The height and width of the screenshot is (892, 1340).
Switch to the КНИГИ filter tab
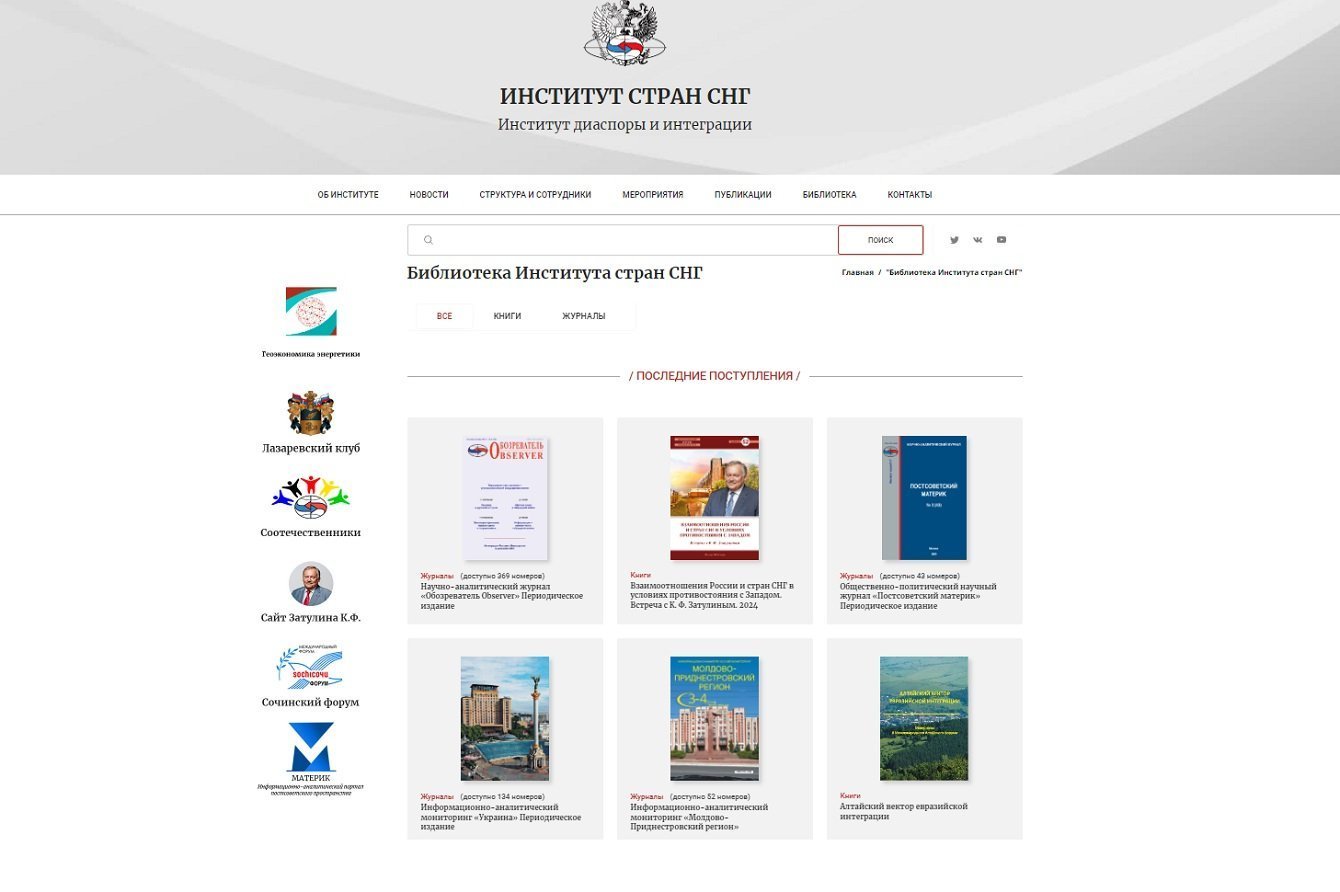pos(507,316)
